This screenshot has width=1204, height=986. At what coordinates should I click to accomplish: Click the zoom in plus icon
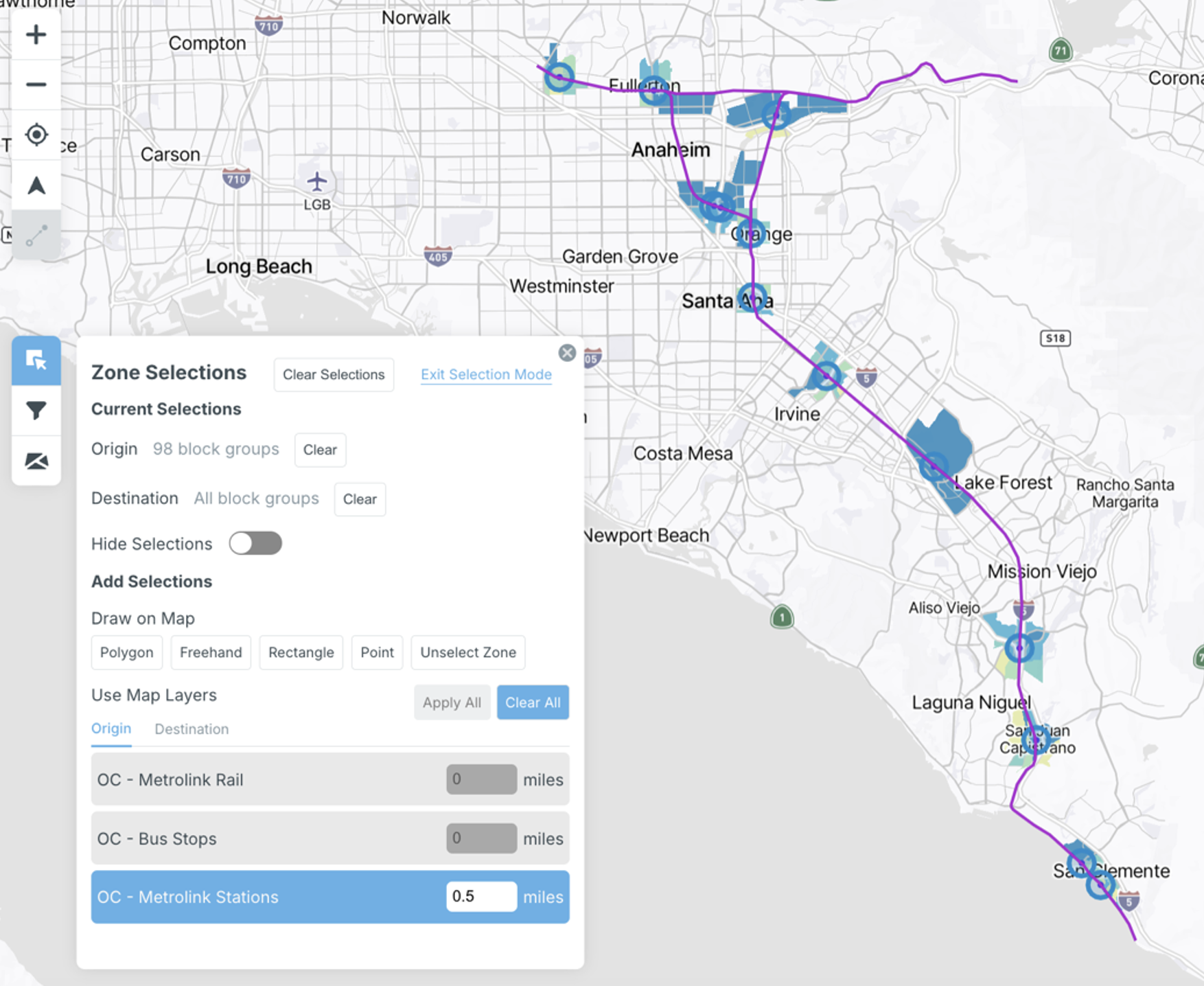click(x=36, y=34)
